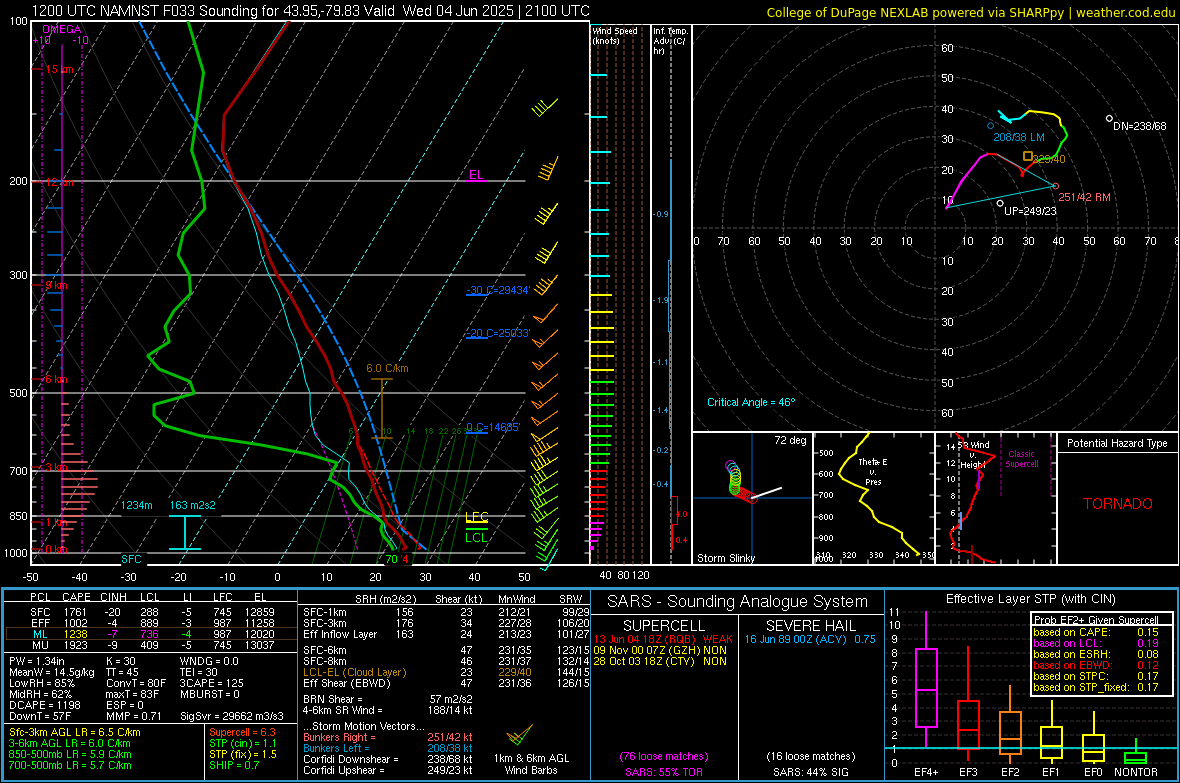The height and width of the screenshot is (783, 1180).
Task: Click the '0 C=14685'' freezing level label
Action: click(x=493, y=427)
